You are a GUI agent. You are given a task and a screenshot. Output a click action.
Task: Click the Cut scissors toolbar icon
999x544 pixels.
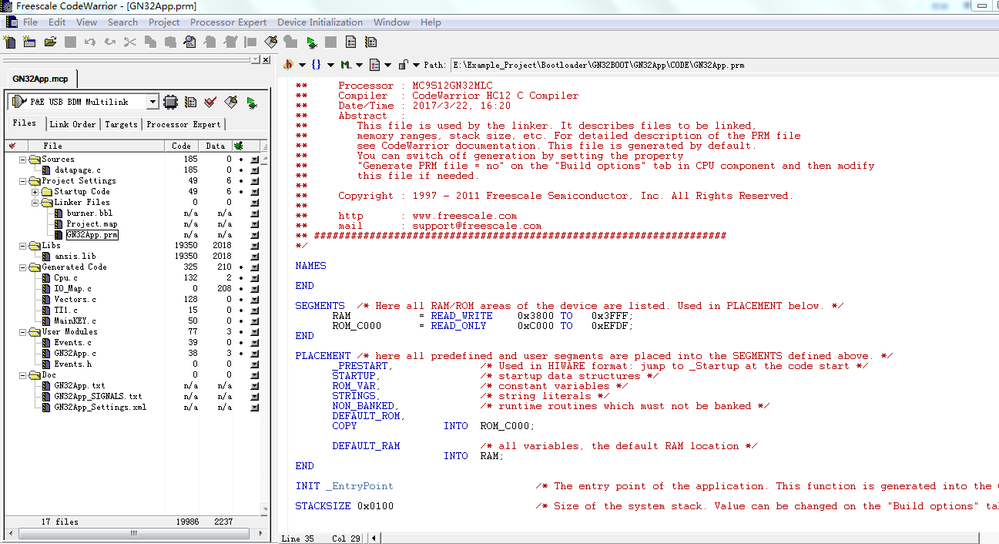coord(130,42)
